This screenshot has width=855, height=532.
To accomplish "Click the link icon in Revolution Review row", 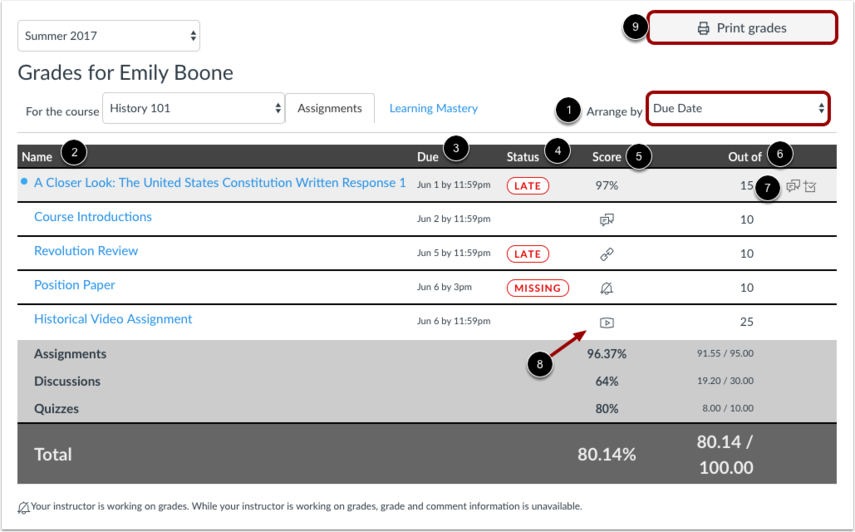I will tap(606, 254).
